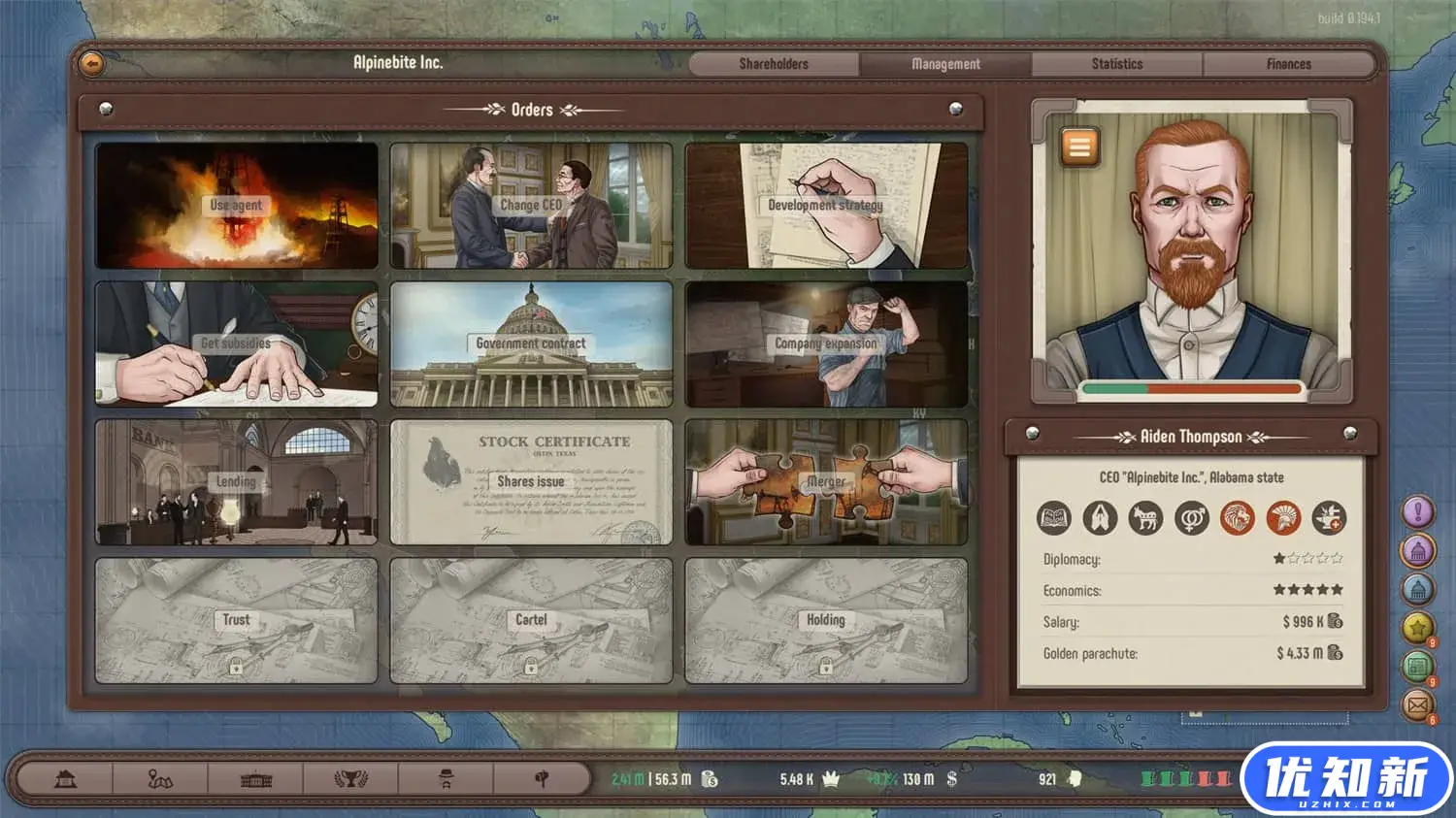Click the donkey political party trait icon
This screenshot has width=1456, height=818.
pos(1145,518)
